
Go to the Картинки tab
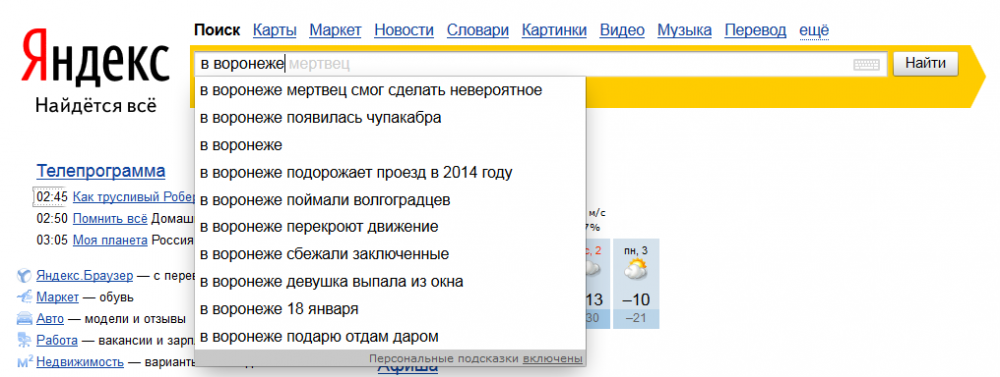[554, 30]
